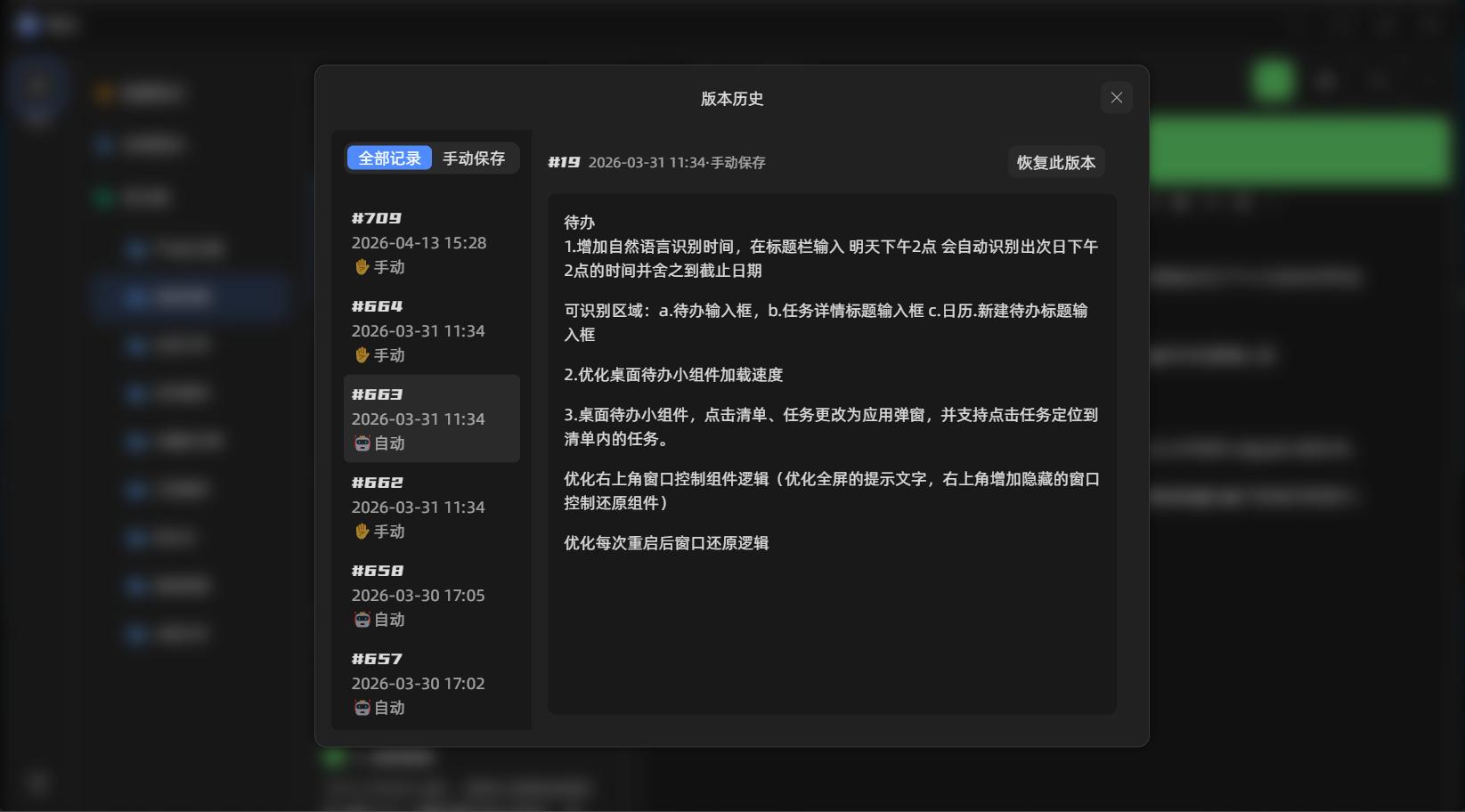Click the hand icon on version #664
The width and height of the screenshot is (1465, 812).
tap(362, 355)
